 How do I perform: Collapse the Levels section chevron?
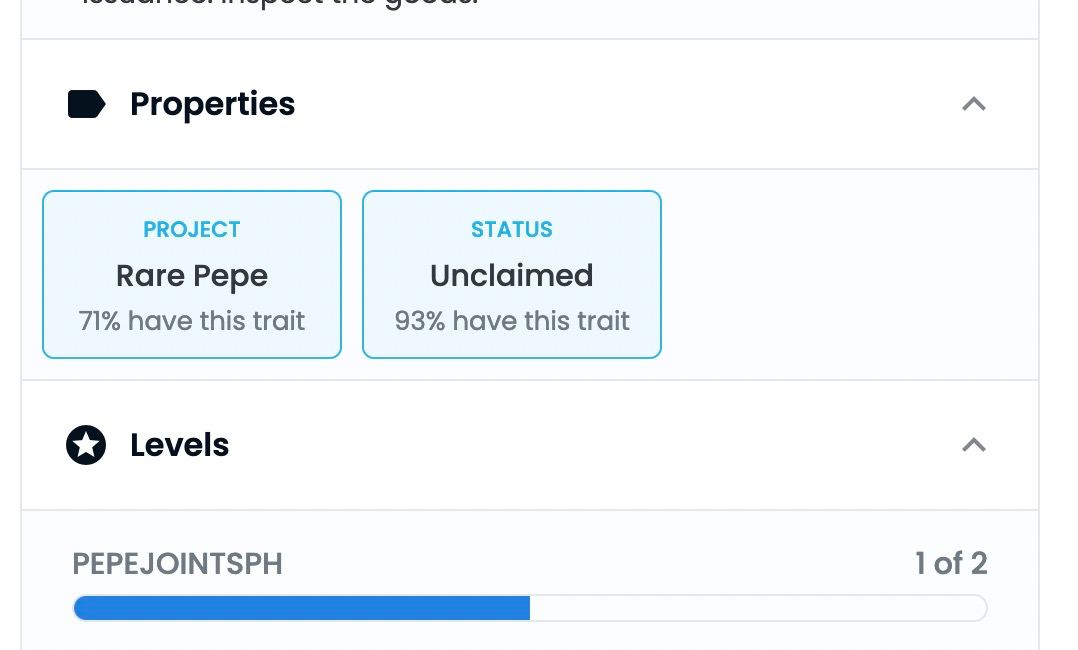click(x=974, y=445)
